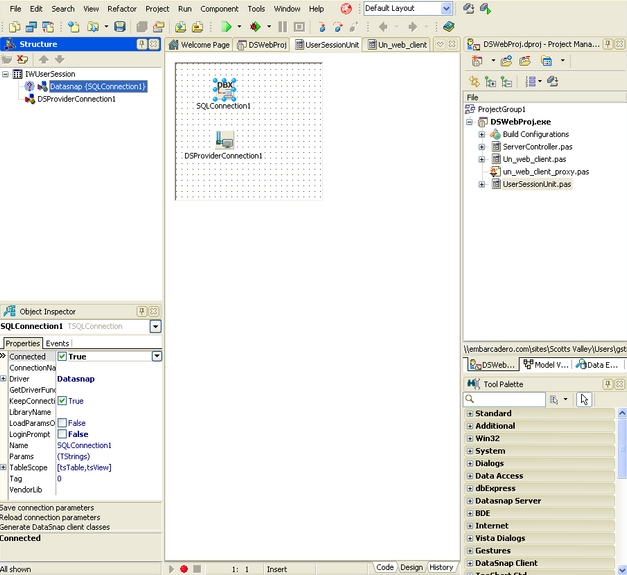Select the DSProviderConnection1 component on designer
The width and height of the screenshot is (627, 575).
224,140
